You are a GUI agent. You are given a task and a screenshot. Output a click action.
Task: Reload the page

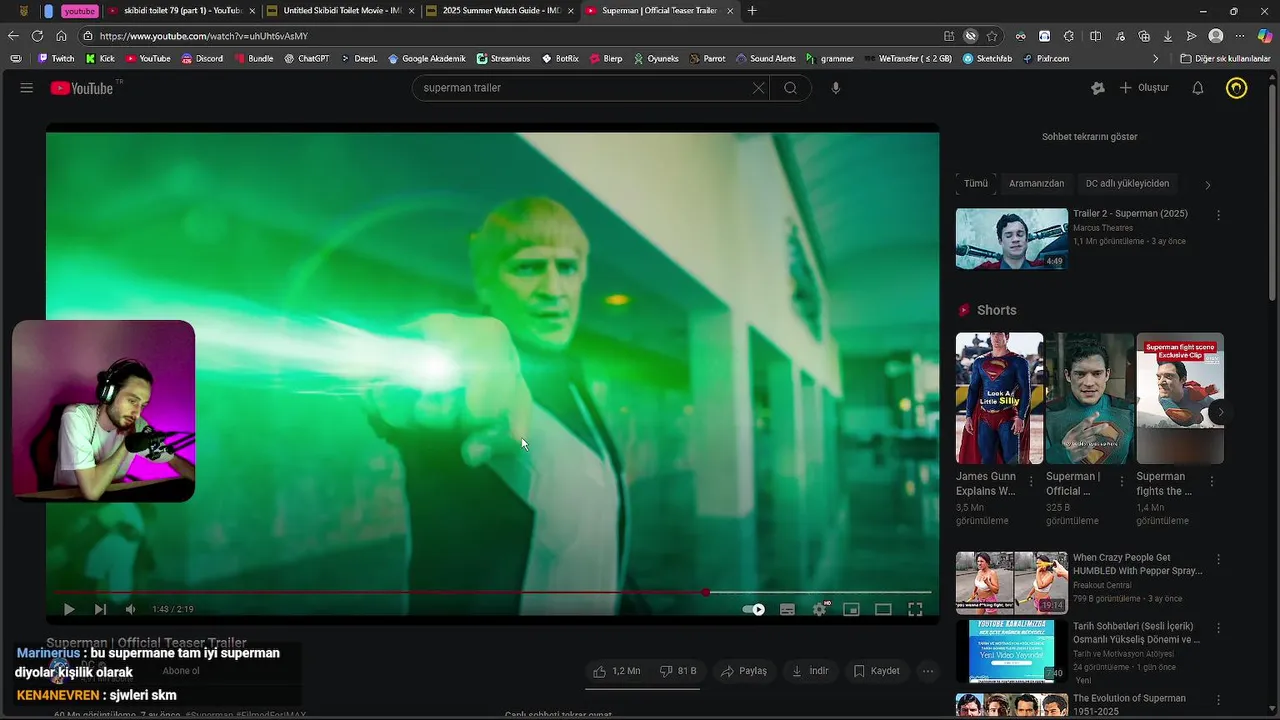(37, 36)
